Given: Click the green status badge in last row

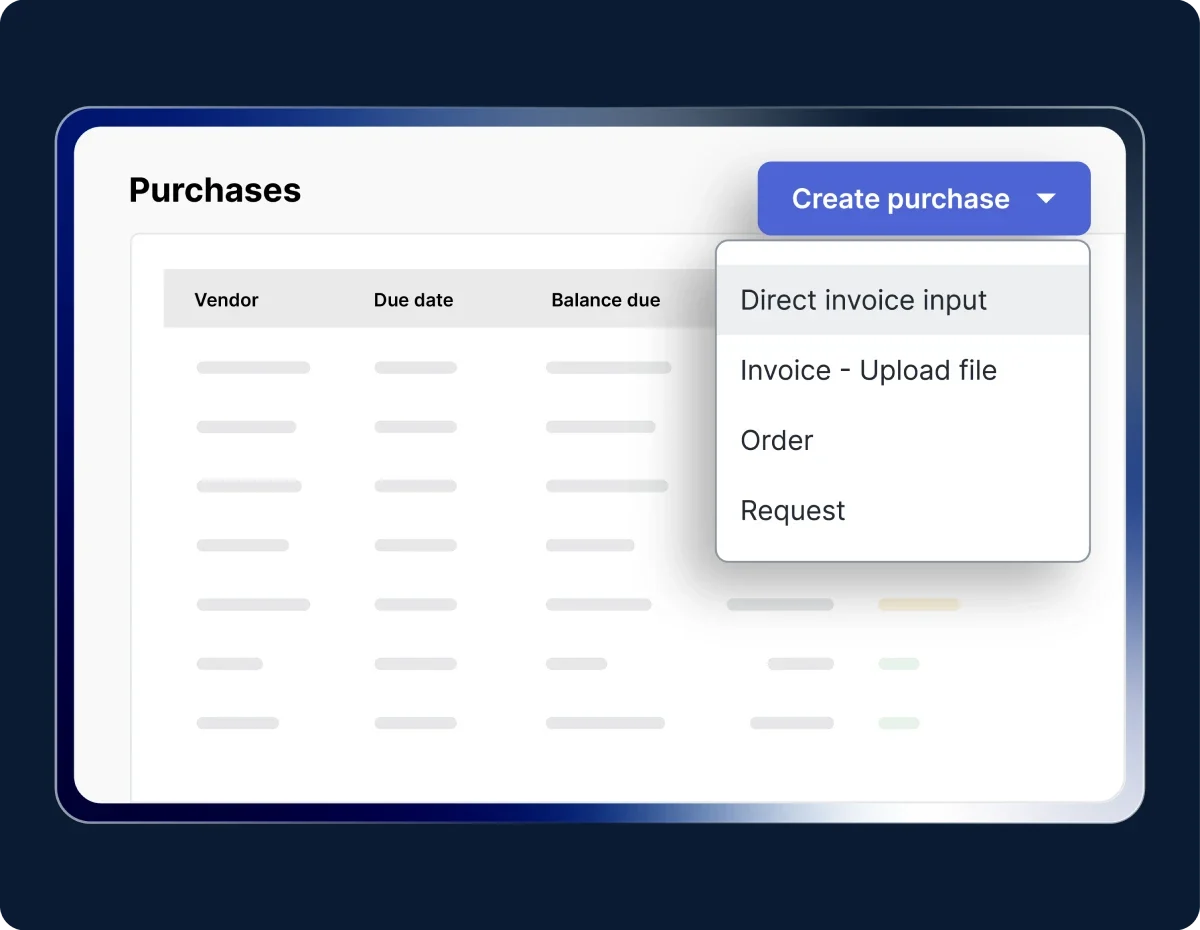Looking at the screenshot, I should tap(898, 723).
